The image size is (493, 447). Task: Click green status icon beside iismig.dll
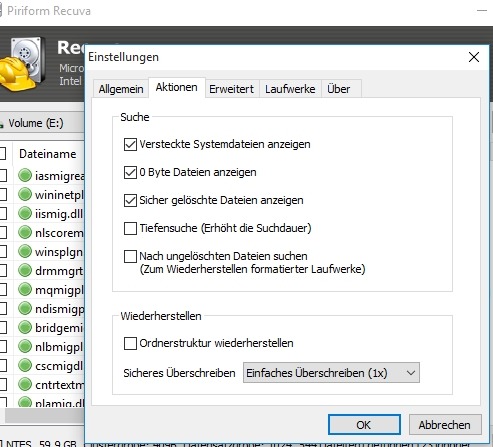(x=25, y=213)
